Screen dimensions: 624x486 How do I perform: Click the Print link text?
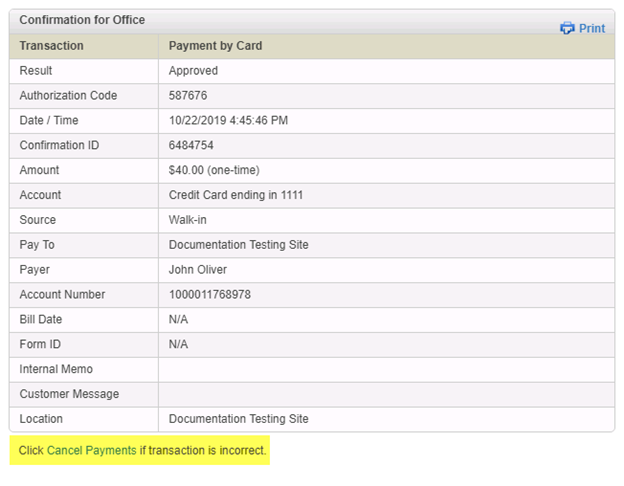pos(592,28)
